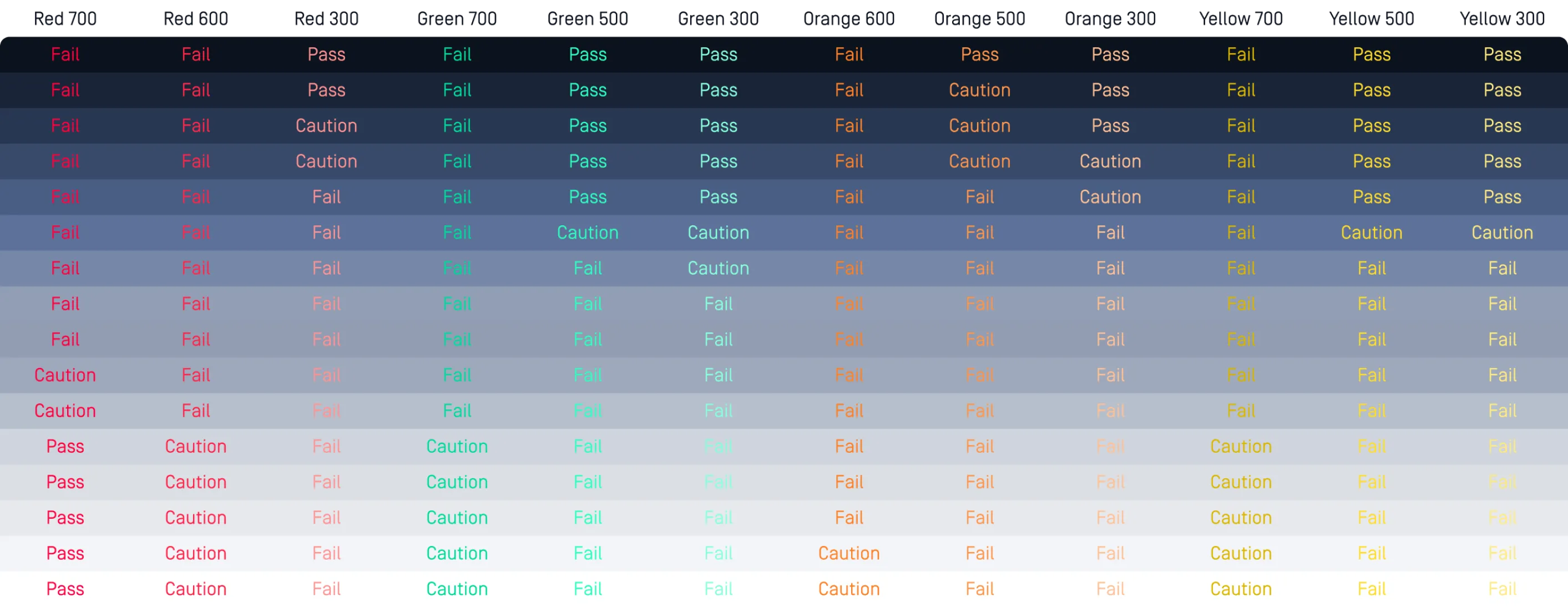This screenshot has width=1568, height=607.
Task: Choose the Green 700 column header
Action: pos(457,19)
